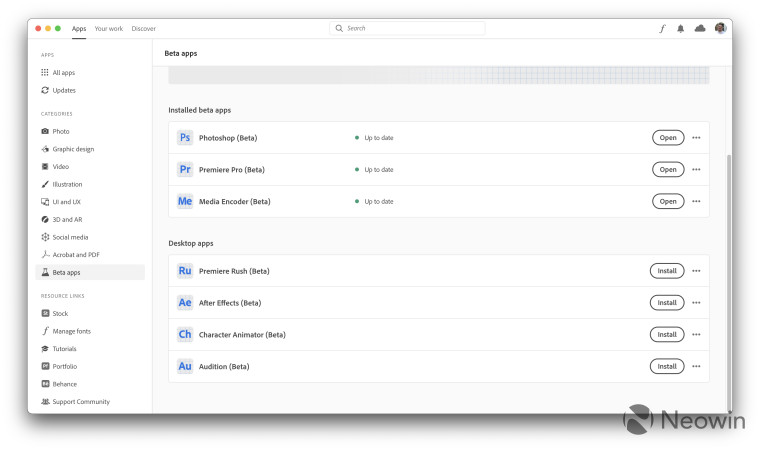Screen dimensions: 760x450
Task: Open Premiere Pro (Beta)
Action: (668, 169)
